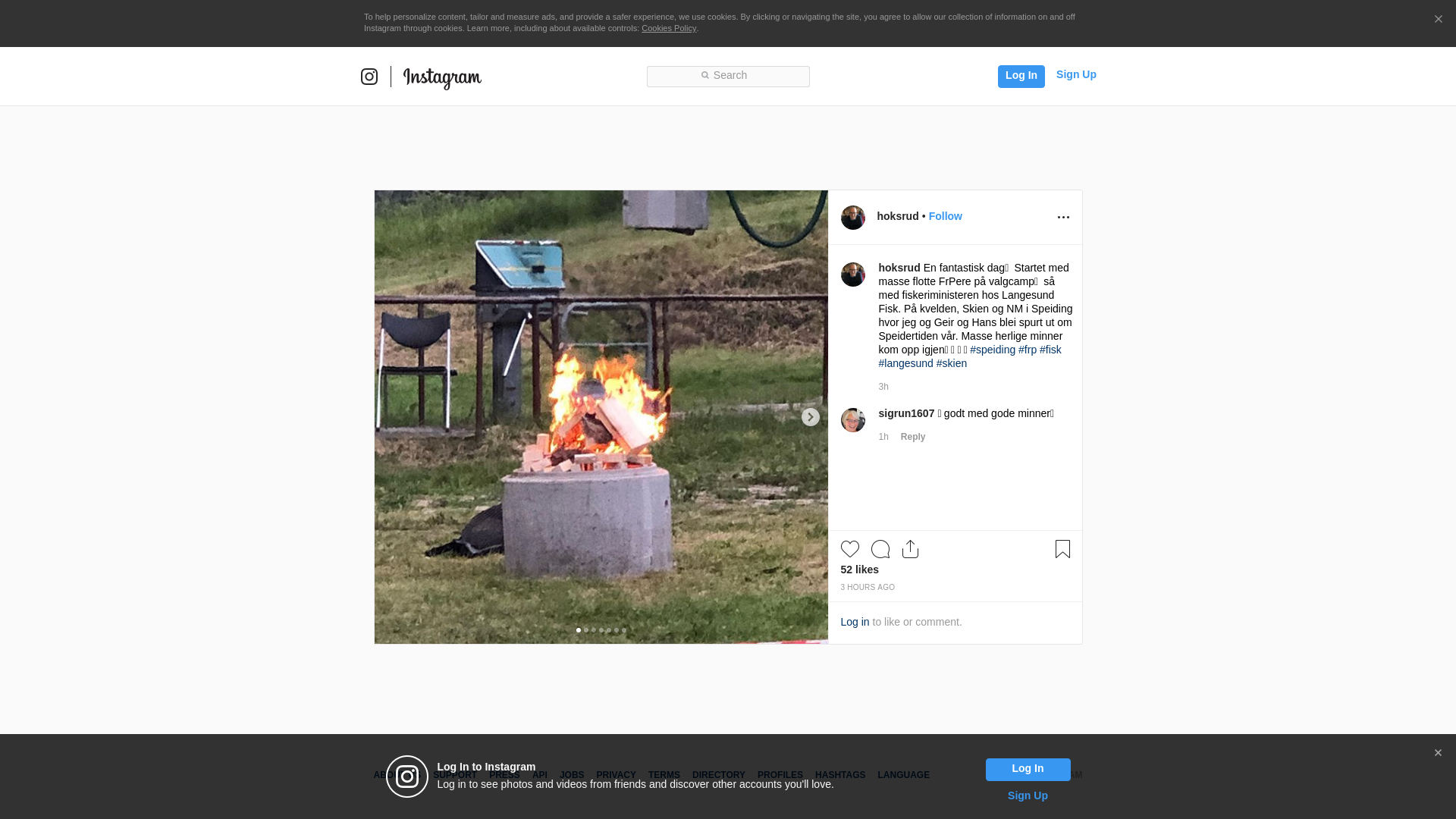Dismiss the cookie notice banner
Image resolution: width=1456 pixels, height=819 pixels.
coord(1438,20)
